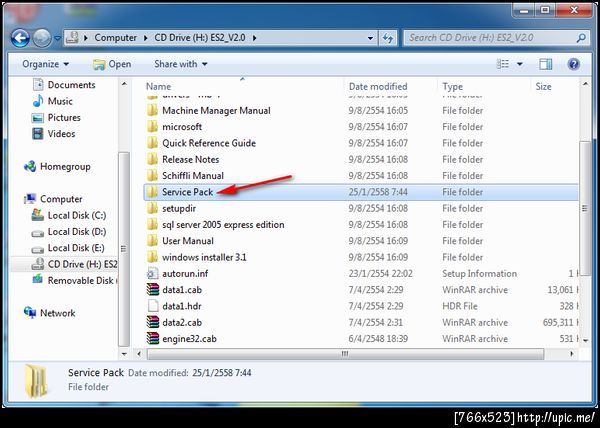
Task: Select Removable Disk in the sidebar
Action: (x=80, y=280)
